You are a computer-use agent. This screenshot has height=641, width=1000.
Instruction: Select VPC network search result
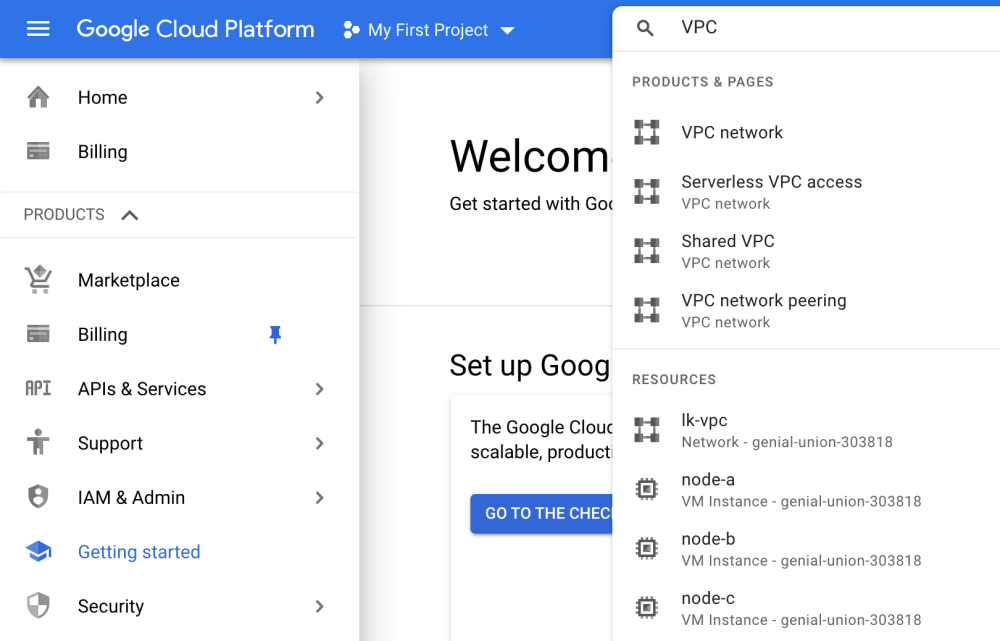(x=732, y=132)
